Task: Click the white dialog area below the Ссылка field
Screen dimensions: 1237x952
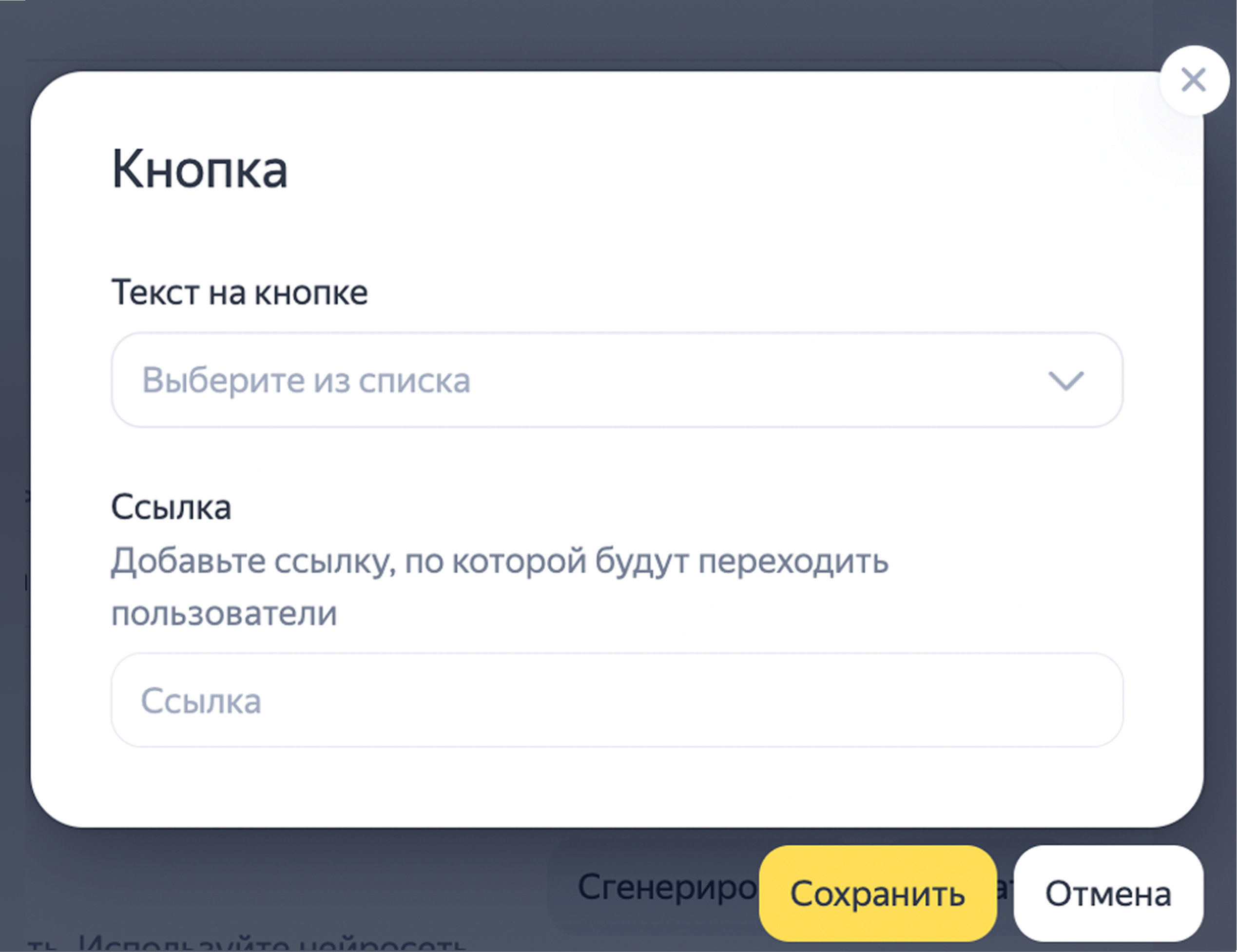Action: coord(617,787)
